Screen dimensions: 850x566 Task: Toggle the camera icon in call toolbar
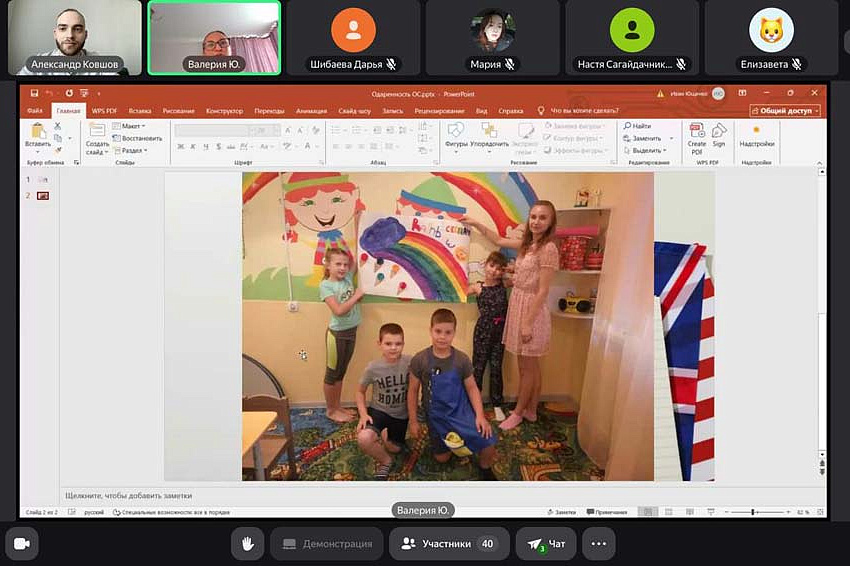tap(21, 543)
